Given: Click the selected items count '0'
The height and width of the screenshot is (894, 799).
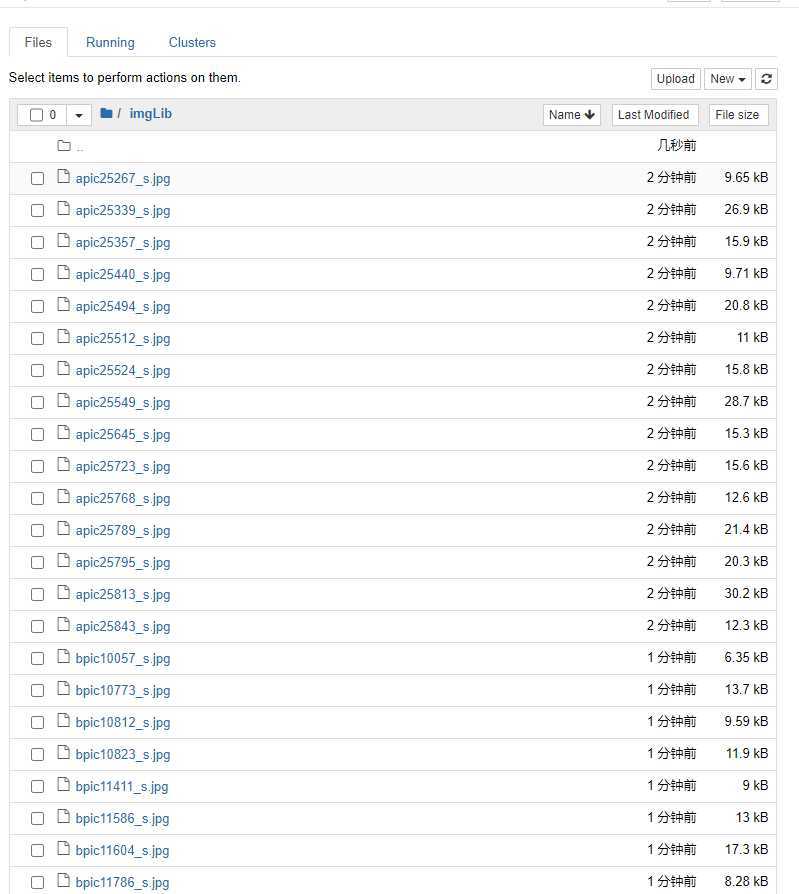Looking at the screenshot, I should pos(52,115).
